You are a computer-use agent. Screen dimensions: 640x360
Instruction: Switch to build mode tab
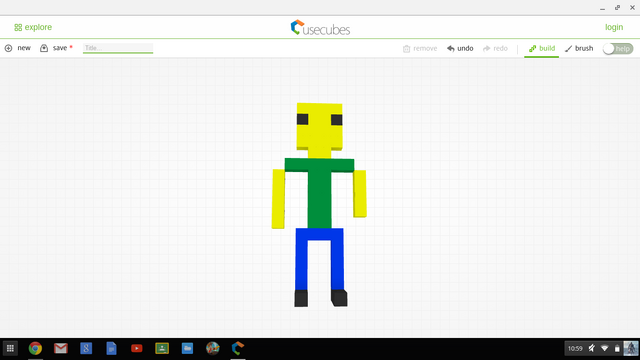[x=542, y=49]
